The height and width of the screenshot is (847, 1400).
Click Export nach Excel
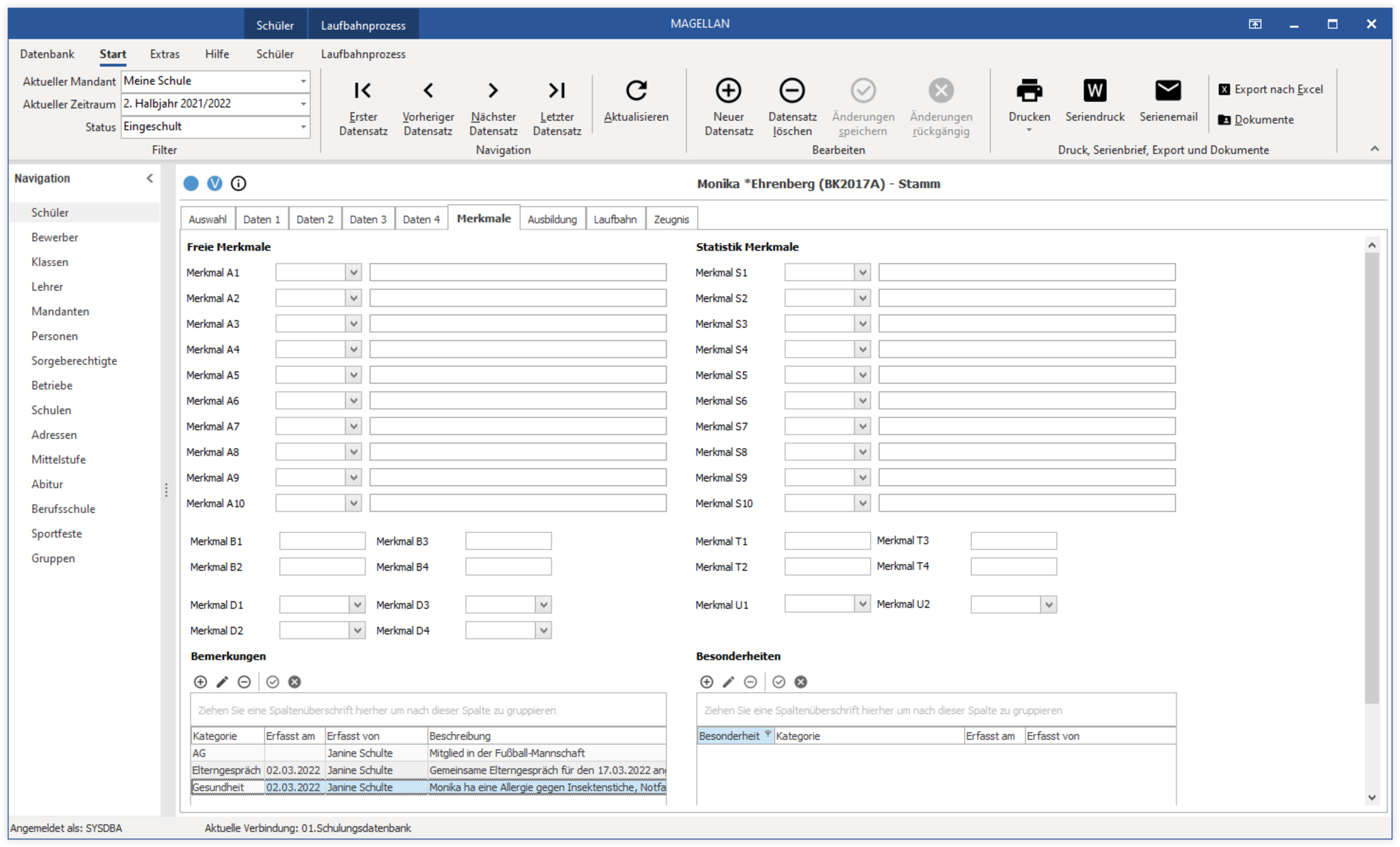point(1271,89)
